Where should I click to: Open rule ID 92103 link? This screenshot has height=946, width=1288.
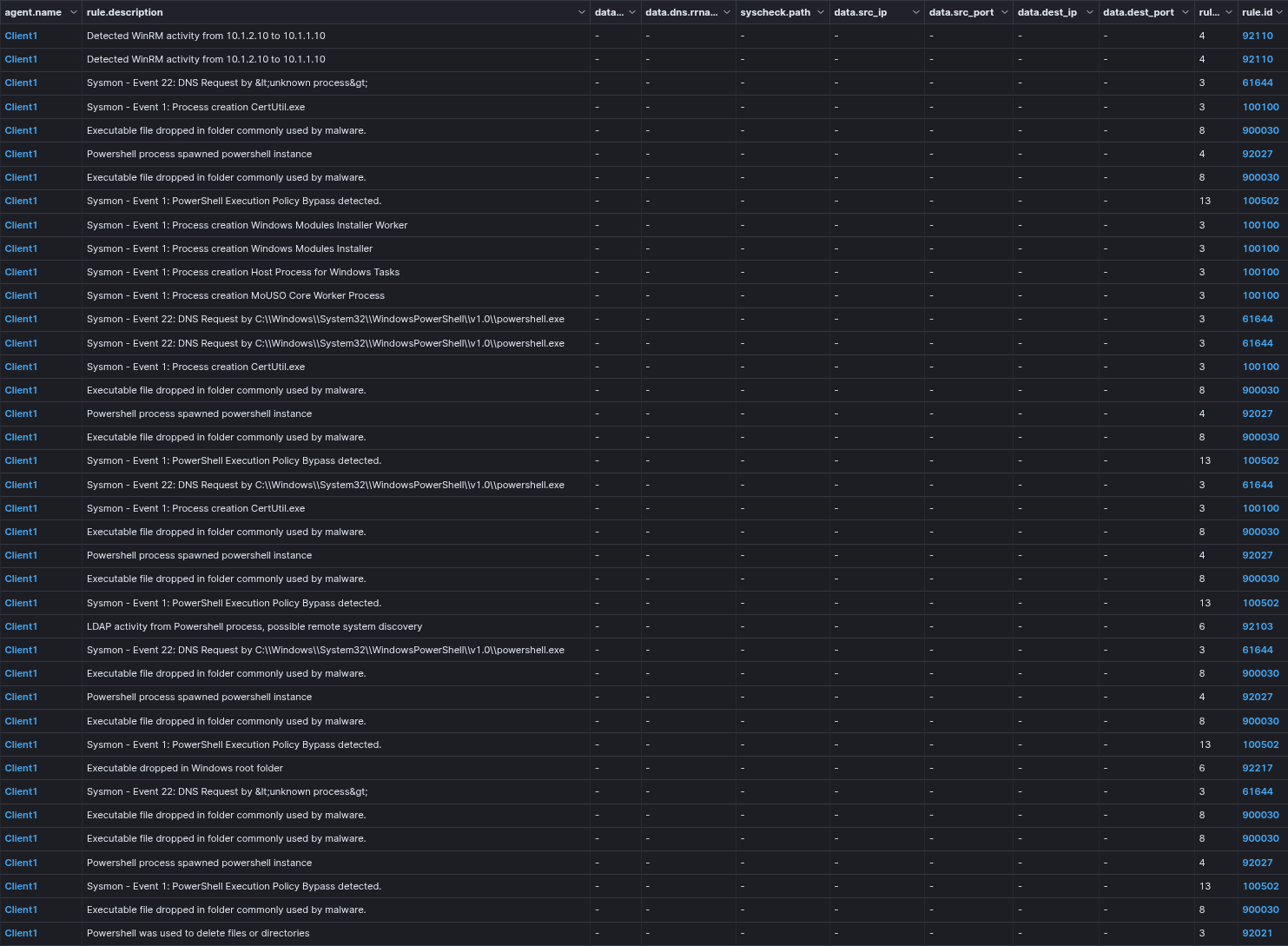tap(1257, 626)
